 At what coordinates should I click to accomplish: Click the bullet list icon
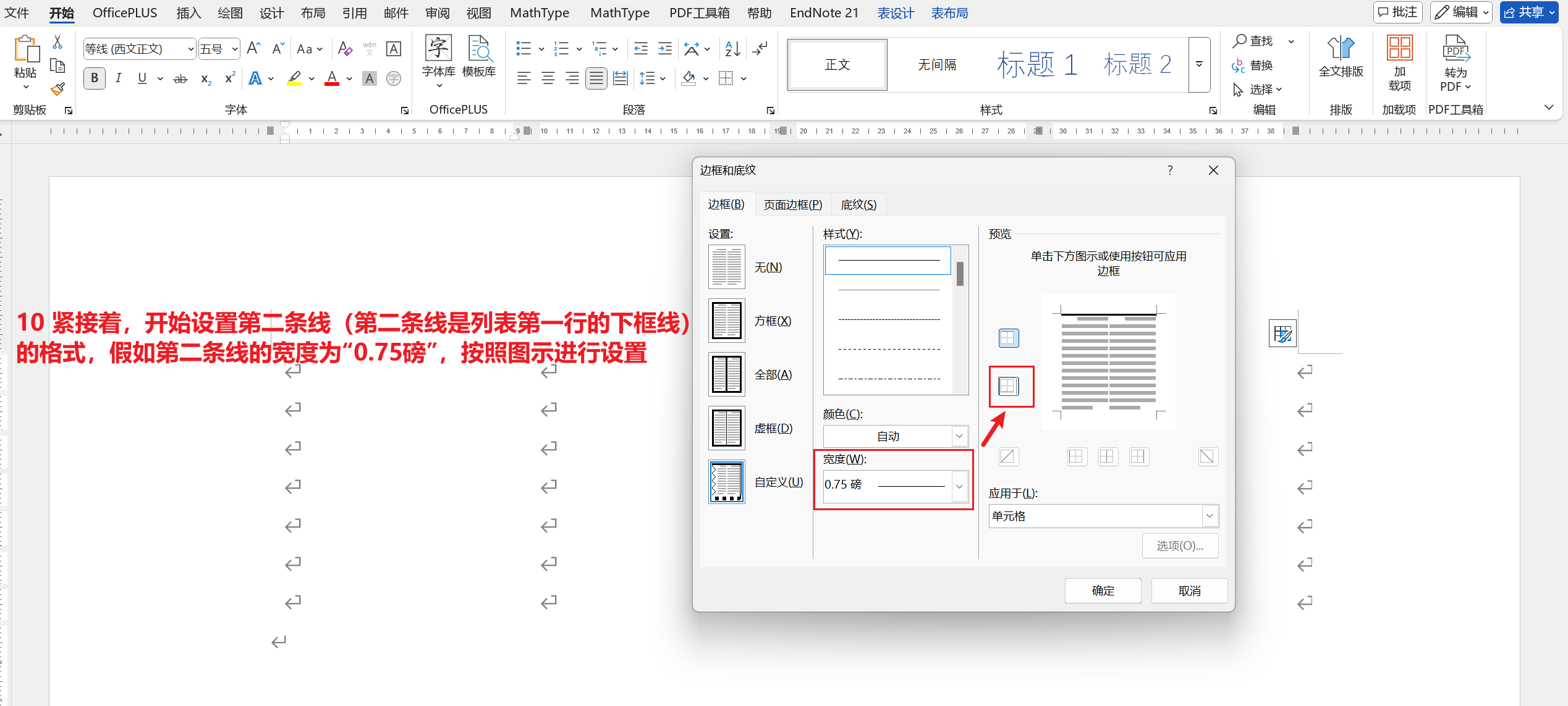click(523, 48)
